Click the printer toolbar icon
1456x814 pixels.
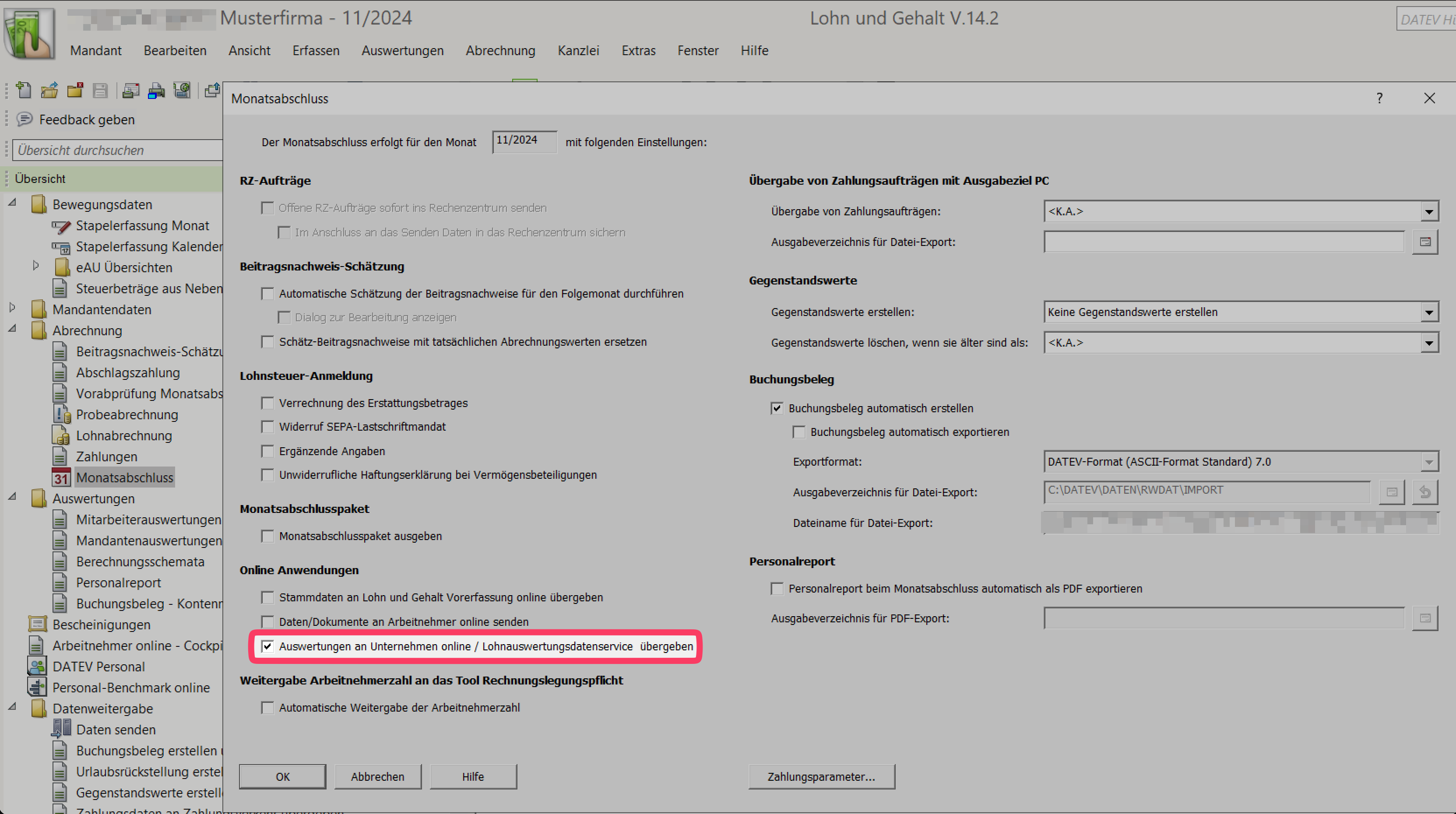(156, 91)
